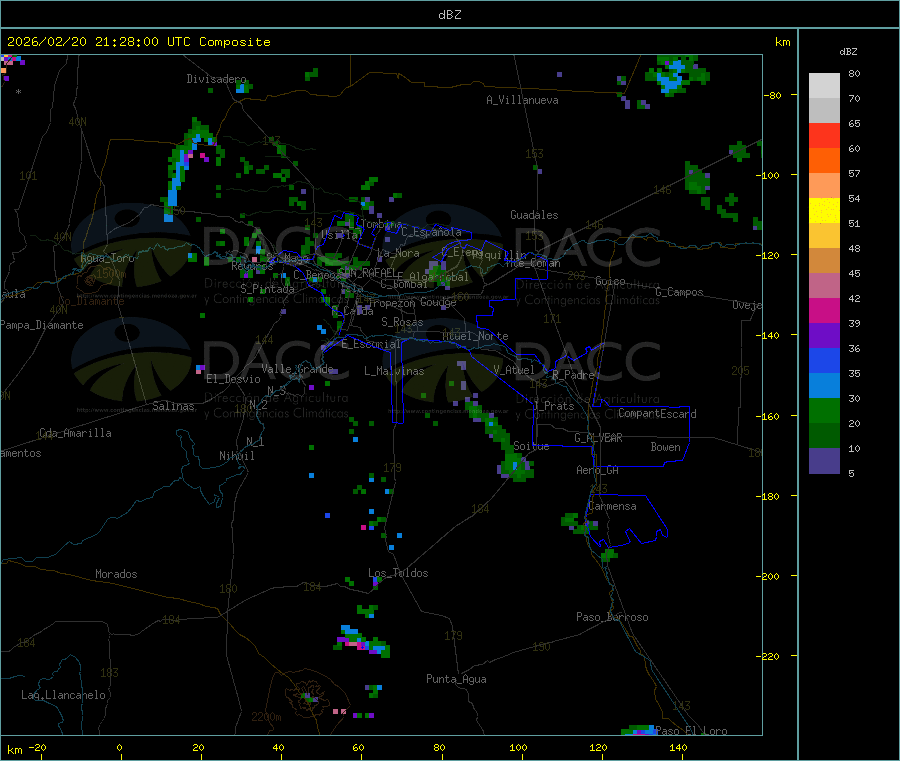Click the Paso_Barroso location label
900x761 pixels.
(612, 618)
